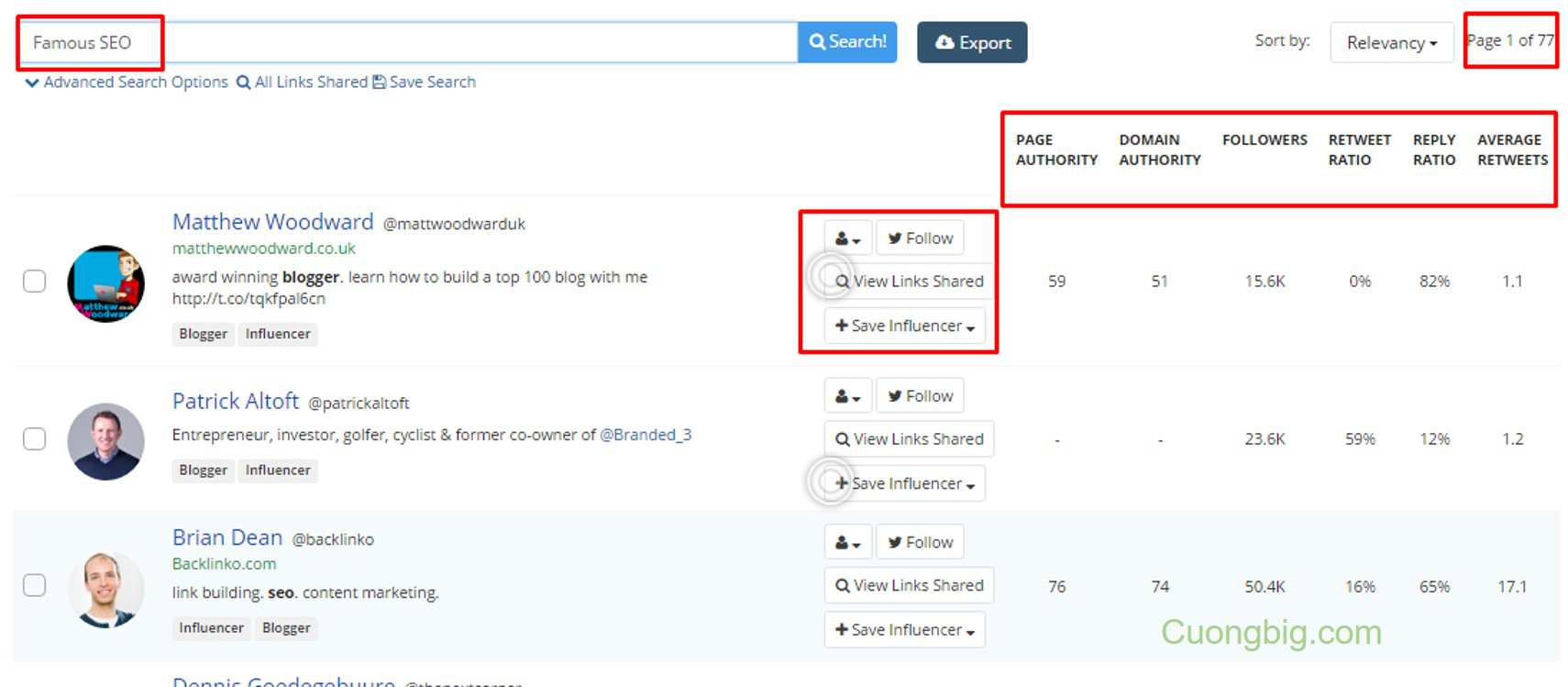Click the @mattwoodwarduk handle

(454, 224)
